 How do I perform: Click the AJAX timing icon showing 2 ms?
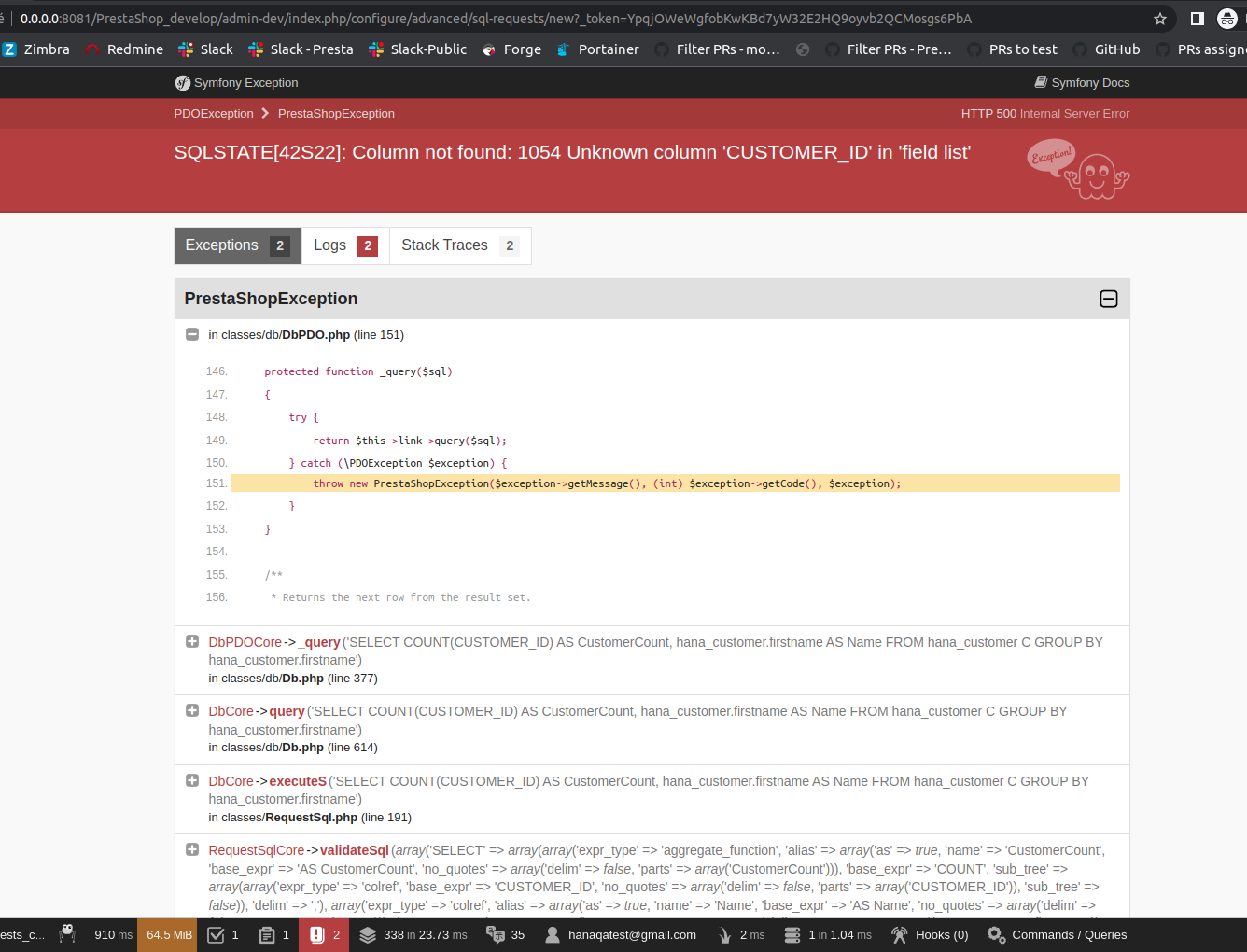click(x=740, y=934)
